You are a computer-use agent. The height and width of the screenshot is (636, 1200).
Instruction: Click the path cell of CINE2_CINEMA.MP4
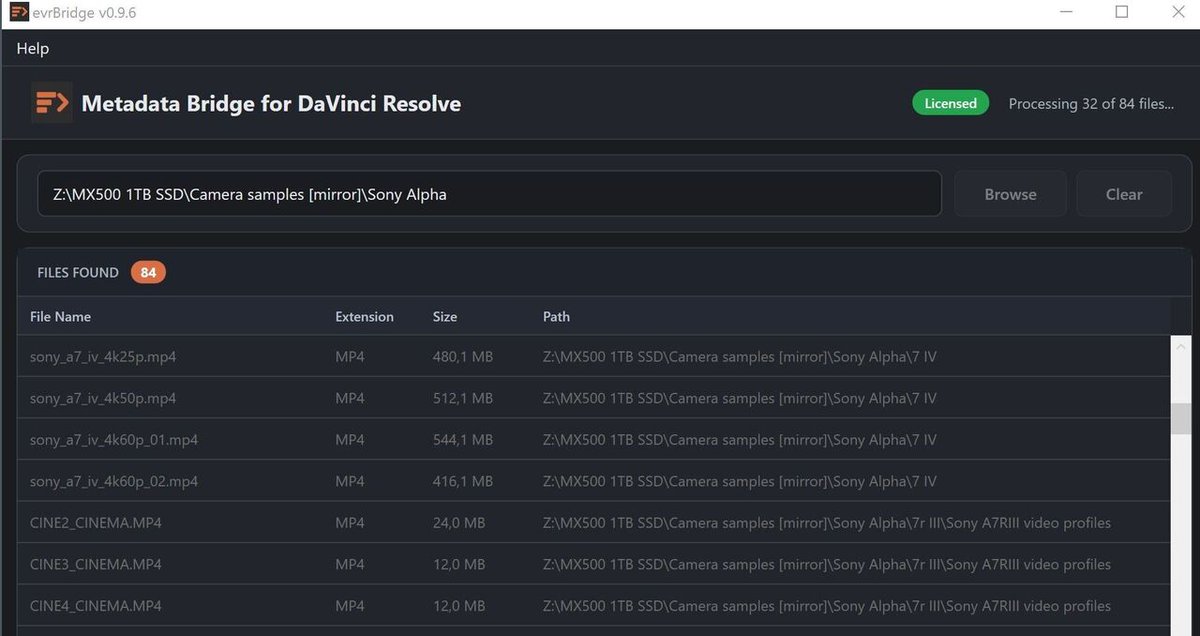click(826, 522)
